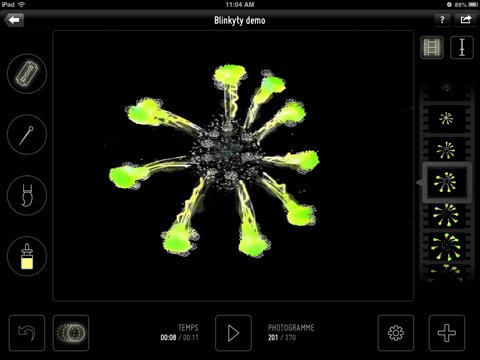
Task: Switch to vertical timeline ruler view
Action: (462, 47)
